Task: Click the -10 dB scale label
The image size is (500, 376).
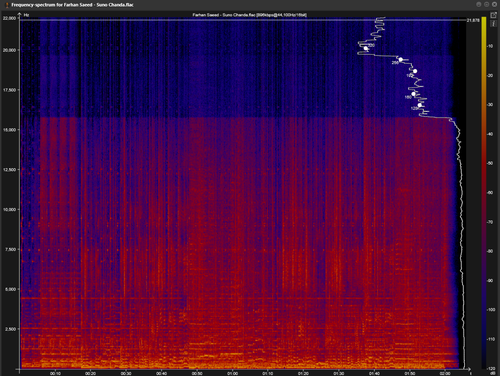Action: pyautogui.click(x=490, y=46)
